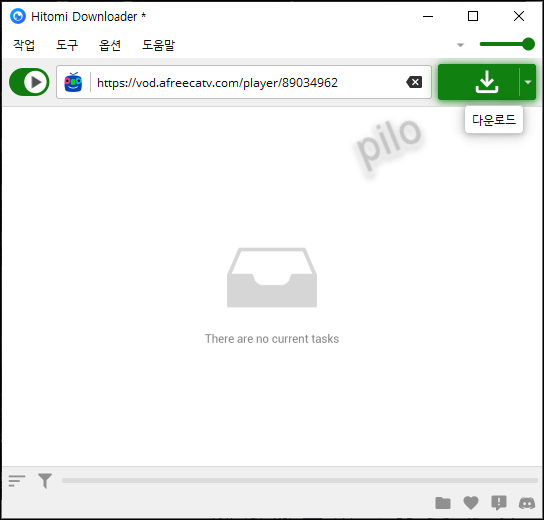
Task: Click the heart icon
Action: click(471, 503)
